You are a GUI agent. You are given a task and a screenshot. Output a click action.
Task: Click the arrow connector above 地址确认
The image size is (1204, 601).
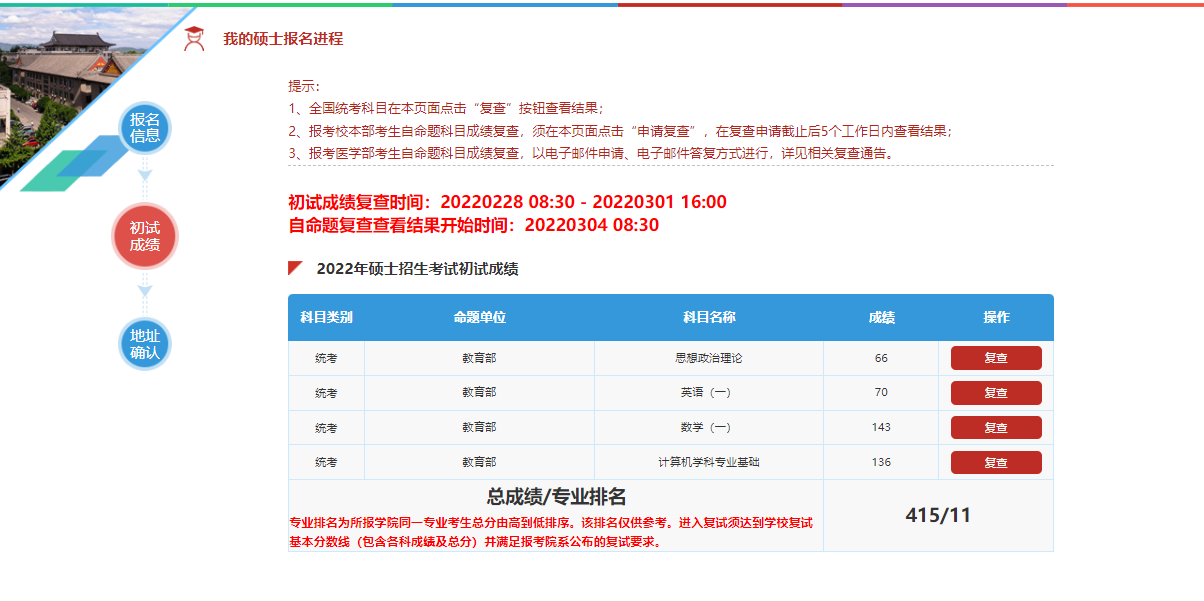pos(146,288)
